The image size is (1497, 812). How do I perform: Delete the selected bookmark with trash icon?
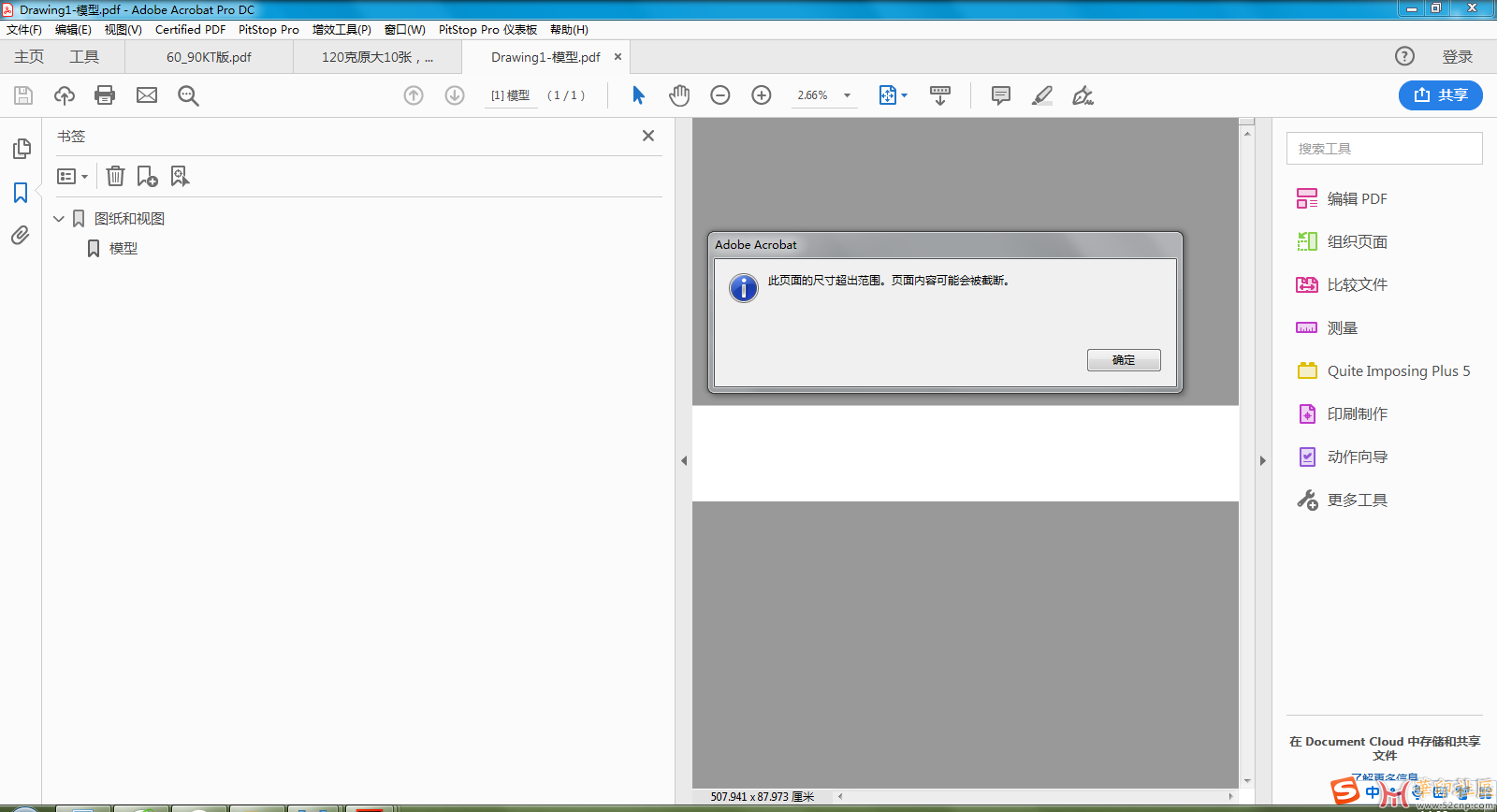coord(115,176)
